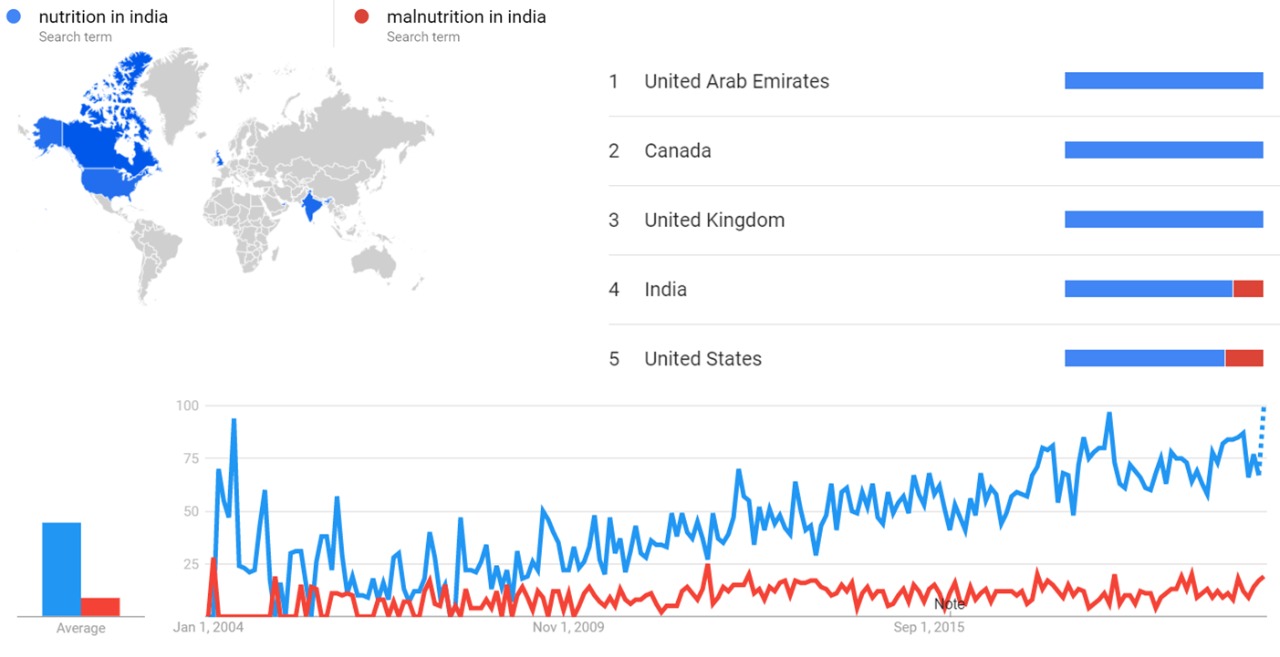Viewport: 1280px width, 657px height.
Task: Click the red Average bar
Action: pos(100,606)
